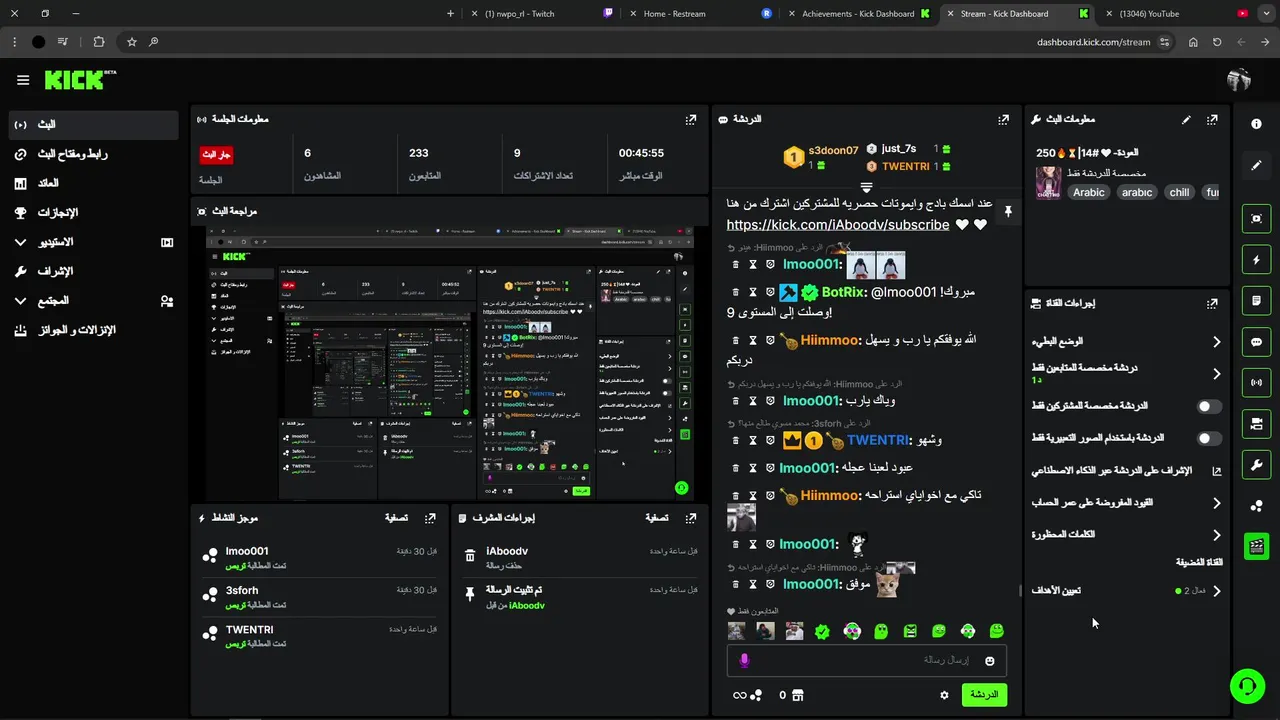The width and height of the screenshot is (1280, 720).
Task: Toggle الدردشة باستخدام الصور التعبيرية فقط switch
Action: pos(1209,438)
